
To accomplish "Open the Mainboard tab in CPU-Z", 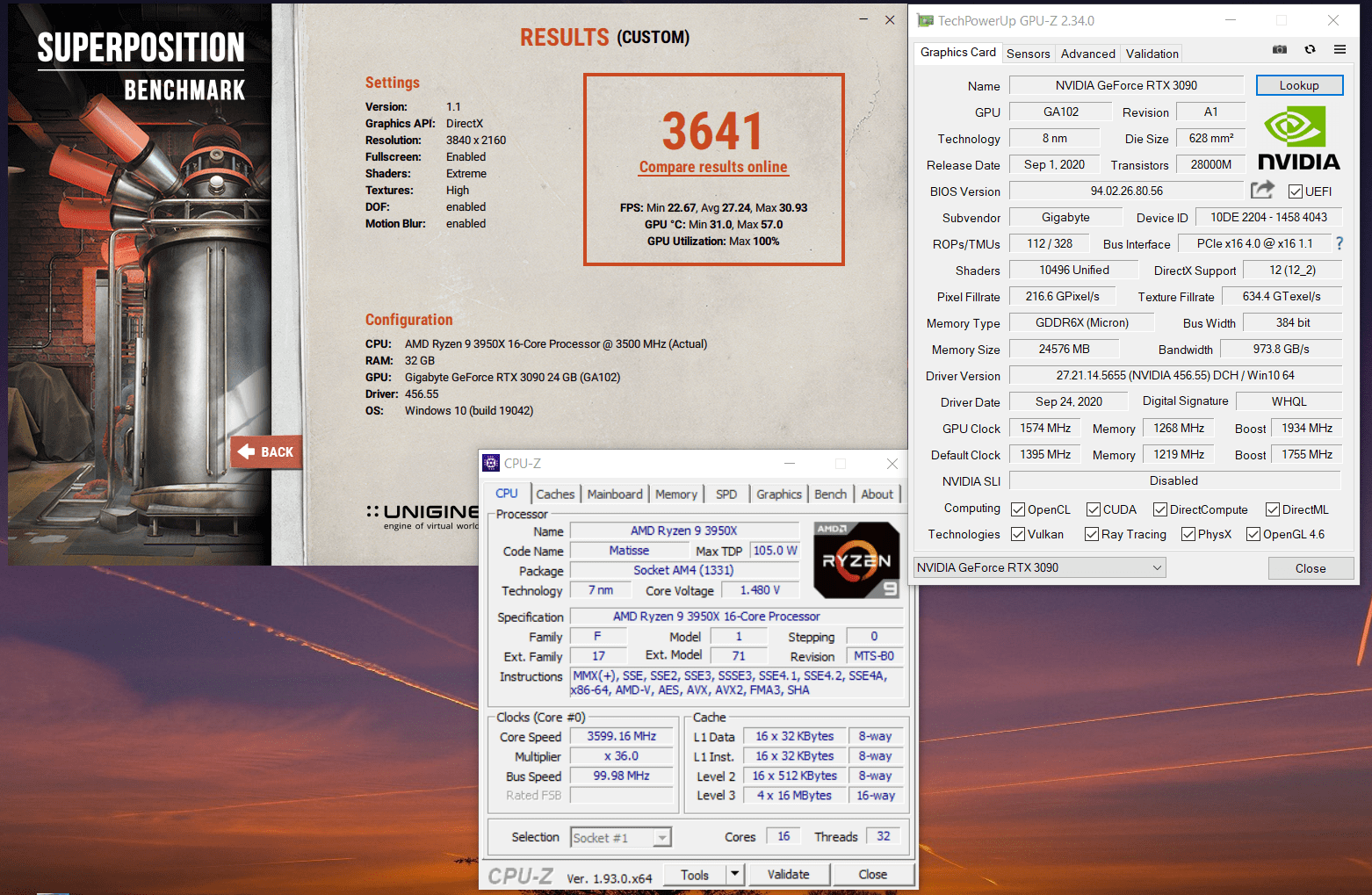I will pyautogui.click(x=615, y=494).
